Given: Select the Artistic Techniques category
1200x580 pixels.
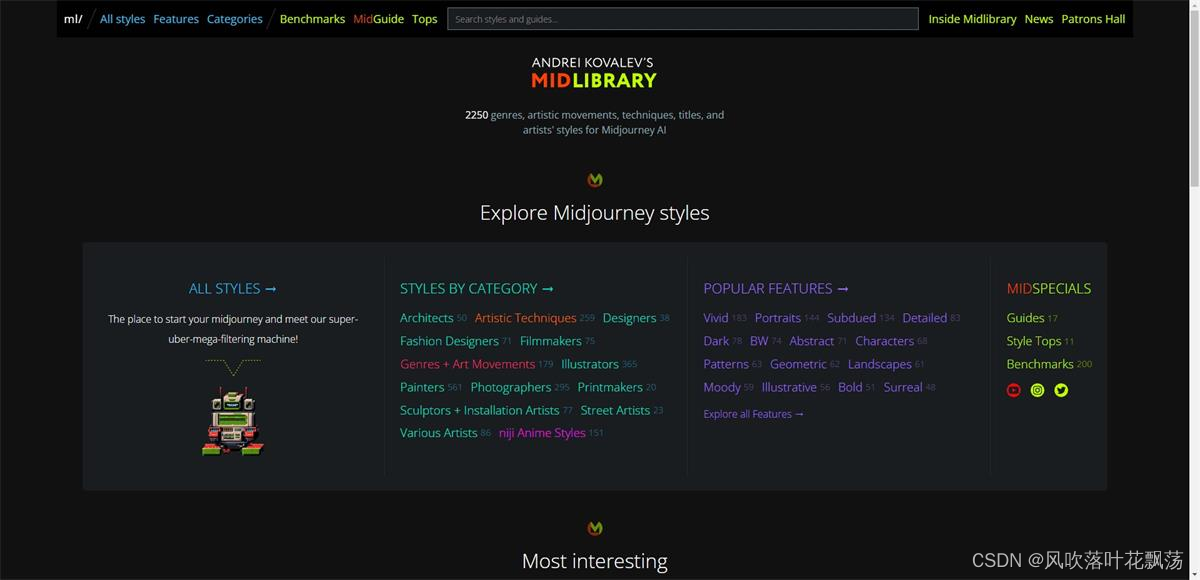Looking at the screenshot, I should pos(526,318).
